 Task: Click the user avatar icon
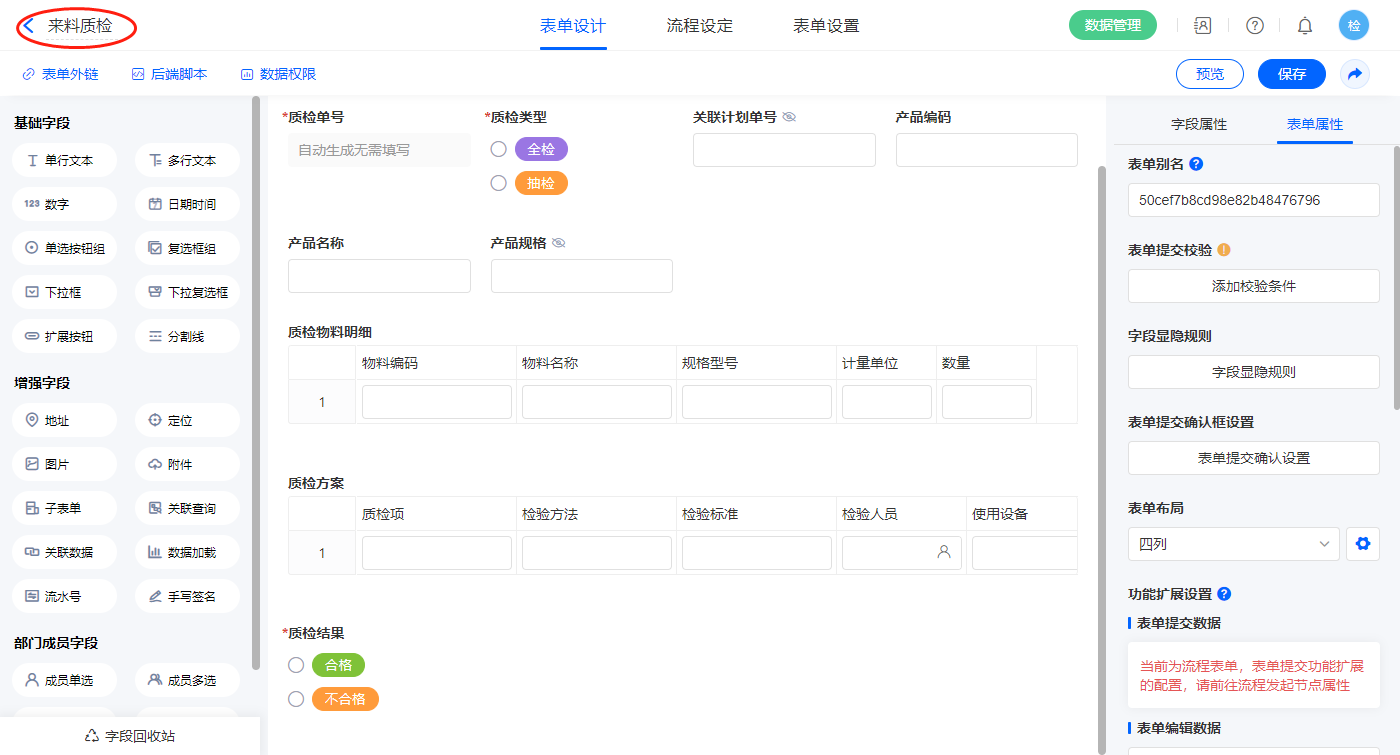click(x=1354, y=26)
